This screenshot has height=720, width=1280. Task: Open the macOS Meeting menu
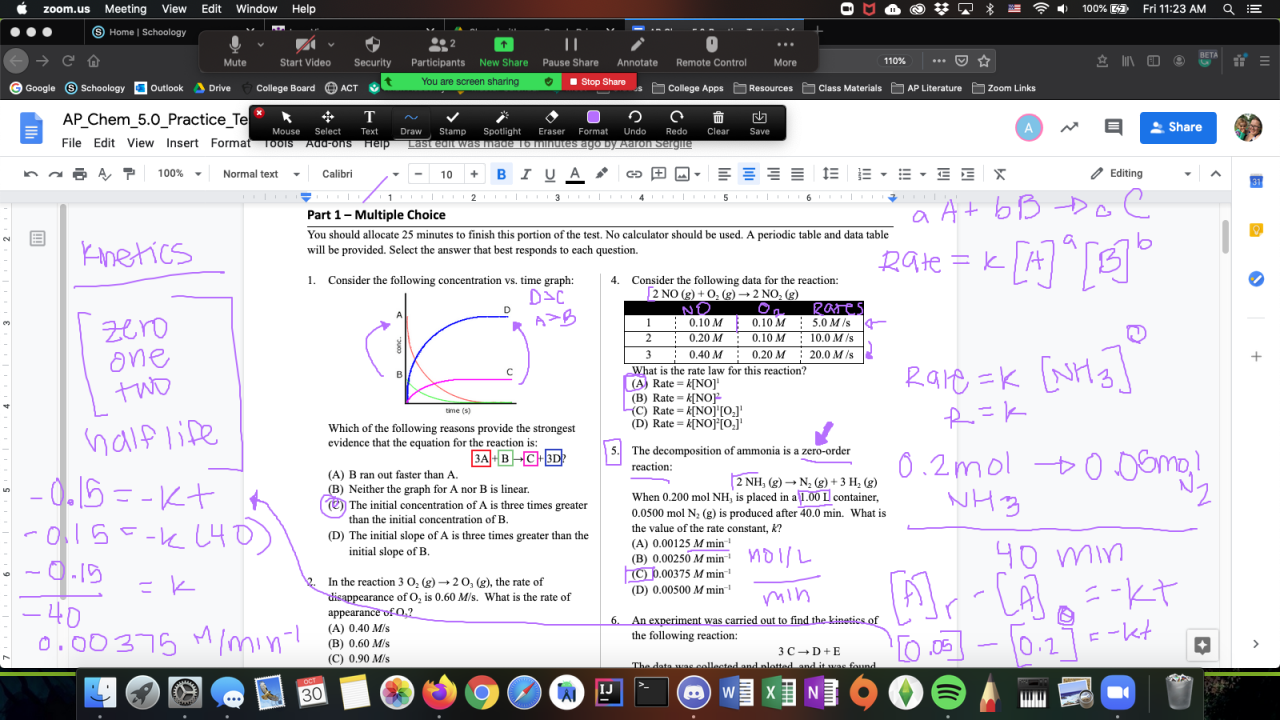point(125,9)
